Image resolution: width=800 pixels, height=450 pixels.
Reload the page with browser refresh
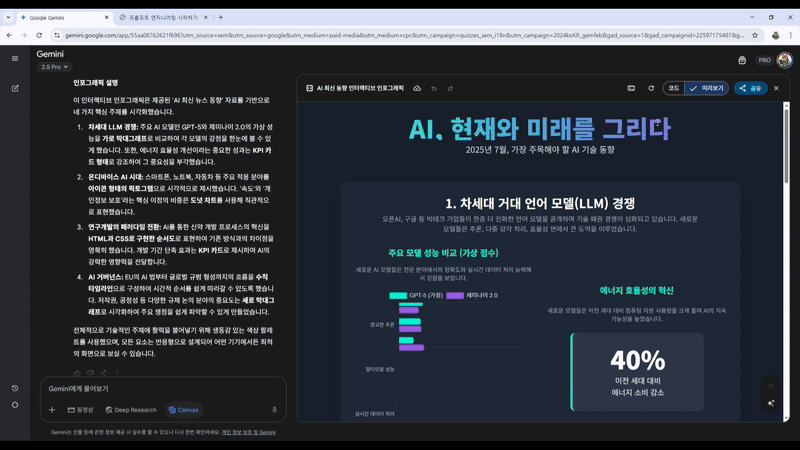pyautogui.click(x=39, y=35)
